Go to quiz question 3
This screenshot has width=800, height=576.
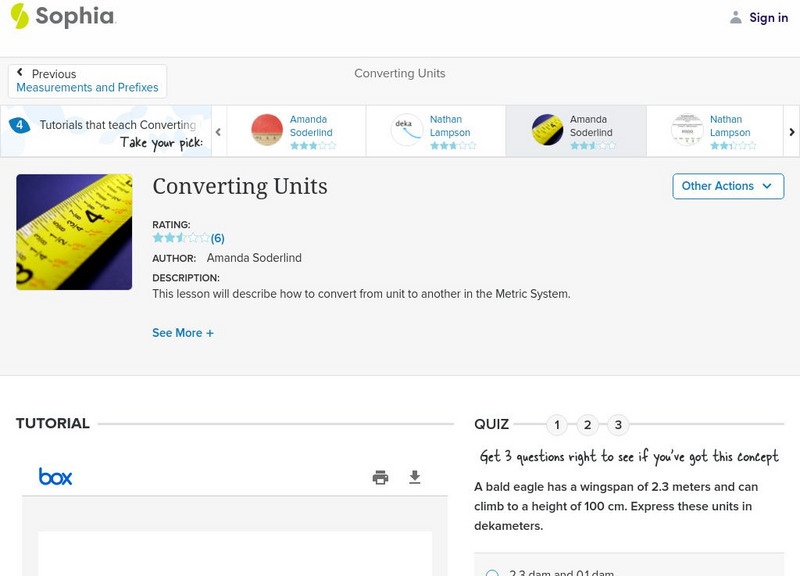(x=619, y=425)
